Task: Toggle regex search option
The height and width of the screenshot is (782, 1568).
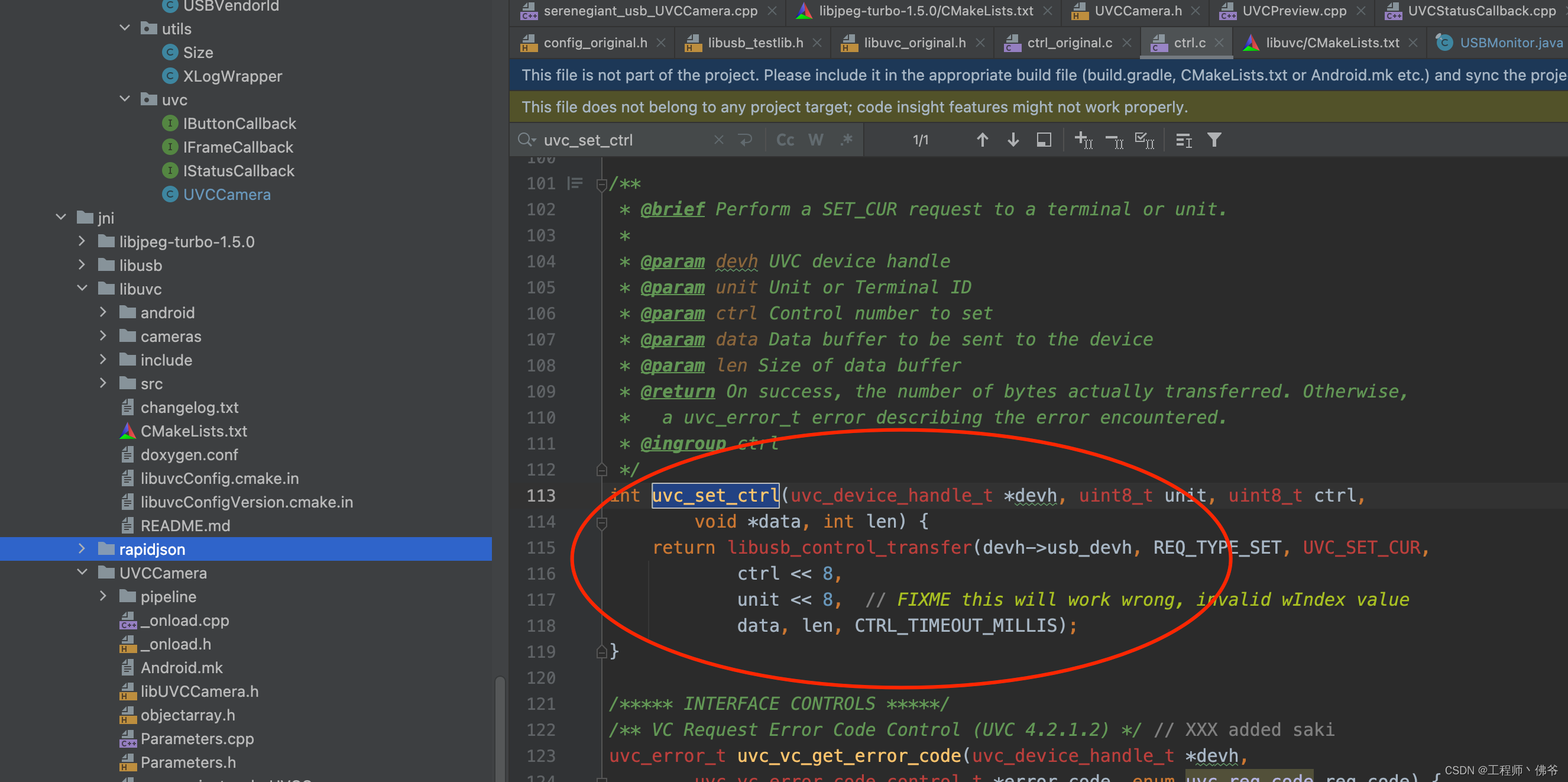Action: (846, 140)
